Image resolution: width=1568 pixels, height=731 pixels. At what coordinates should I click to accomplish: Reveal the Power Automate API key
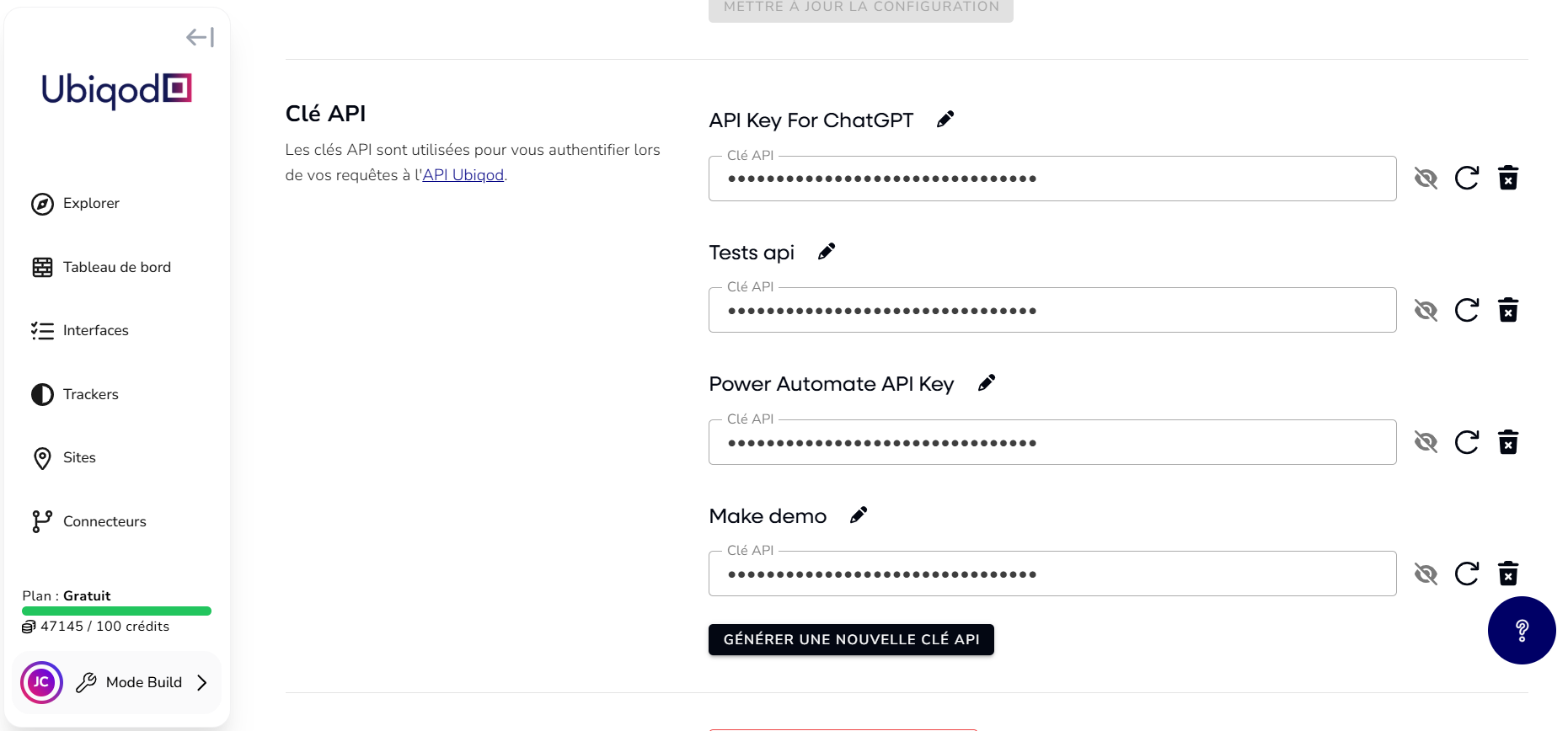[x=1426, y=441]
